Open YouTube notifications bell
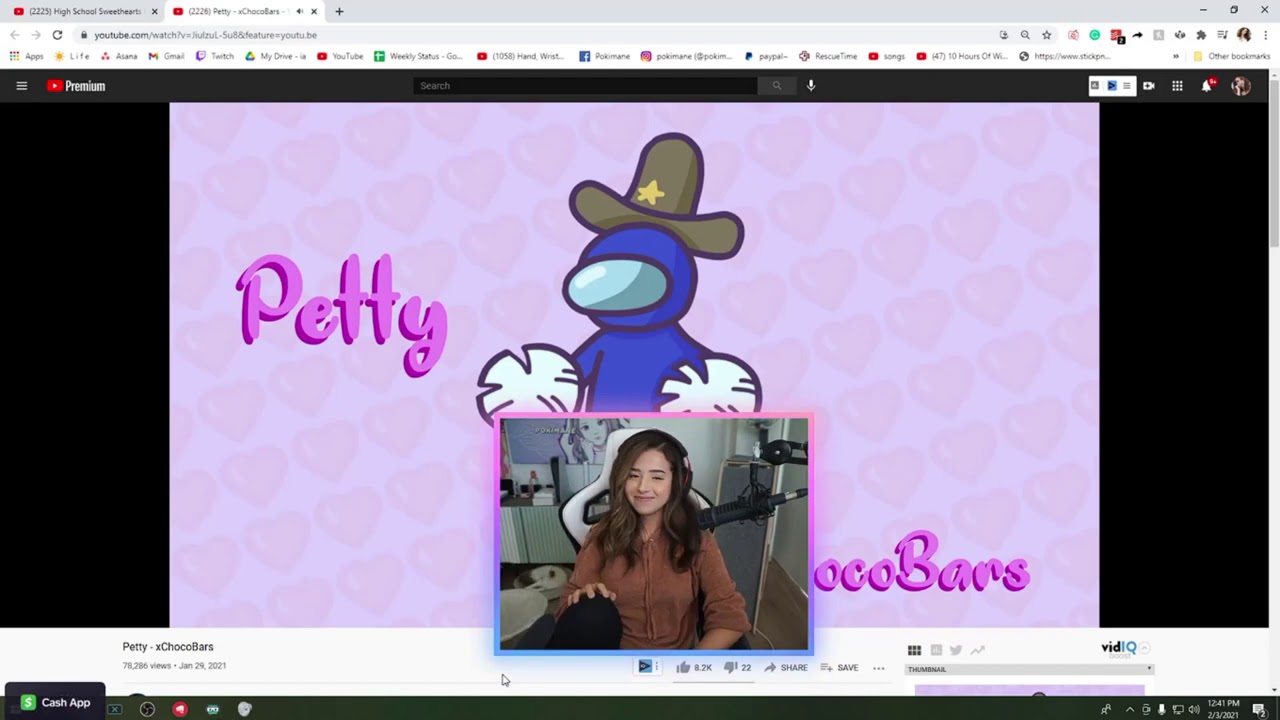The image size is (1280, 720). [1207, 86]
